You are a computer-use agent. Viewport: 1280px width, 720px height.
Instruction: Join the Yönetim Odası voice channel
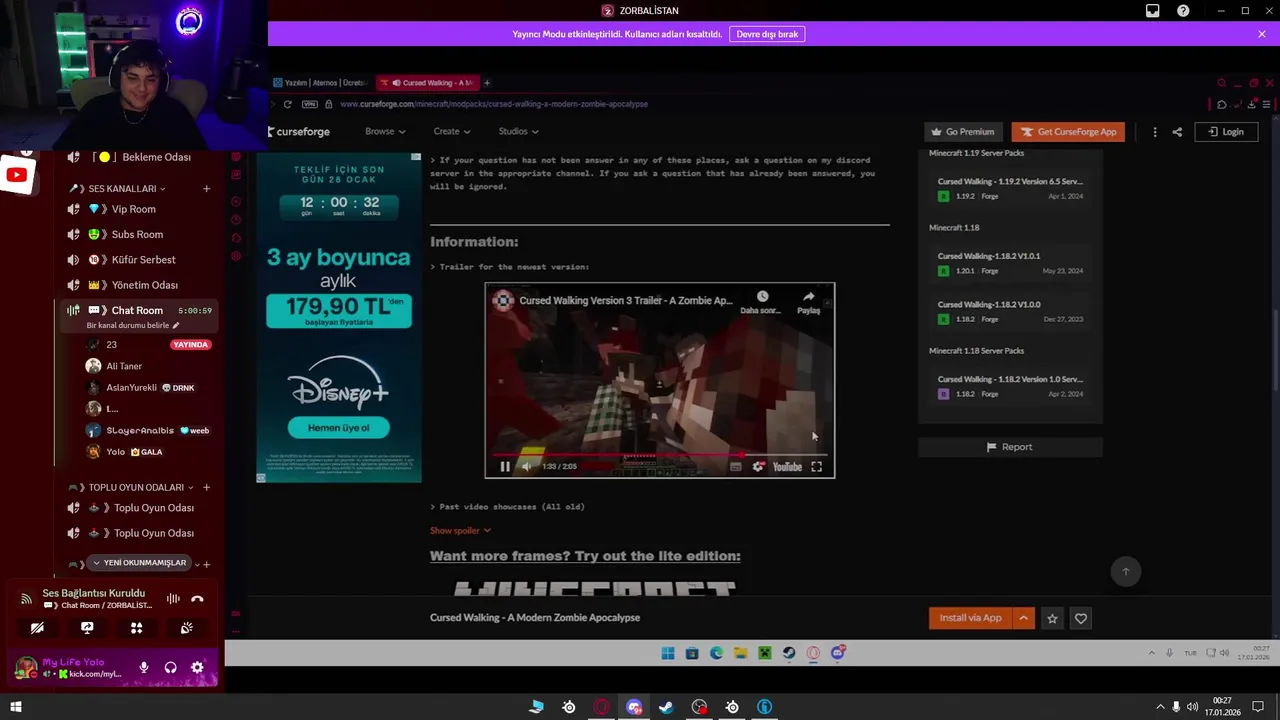coord(140,285)
